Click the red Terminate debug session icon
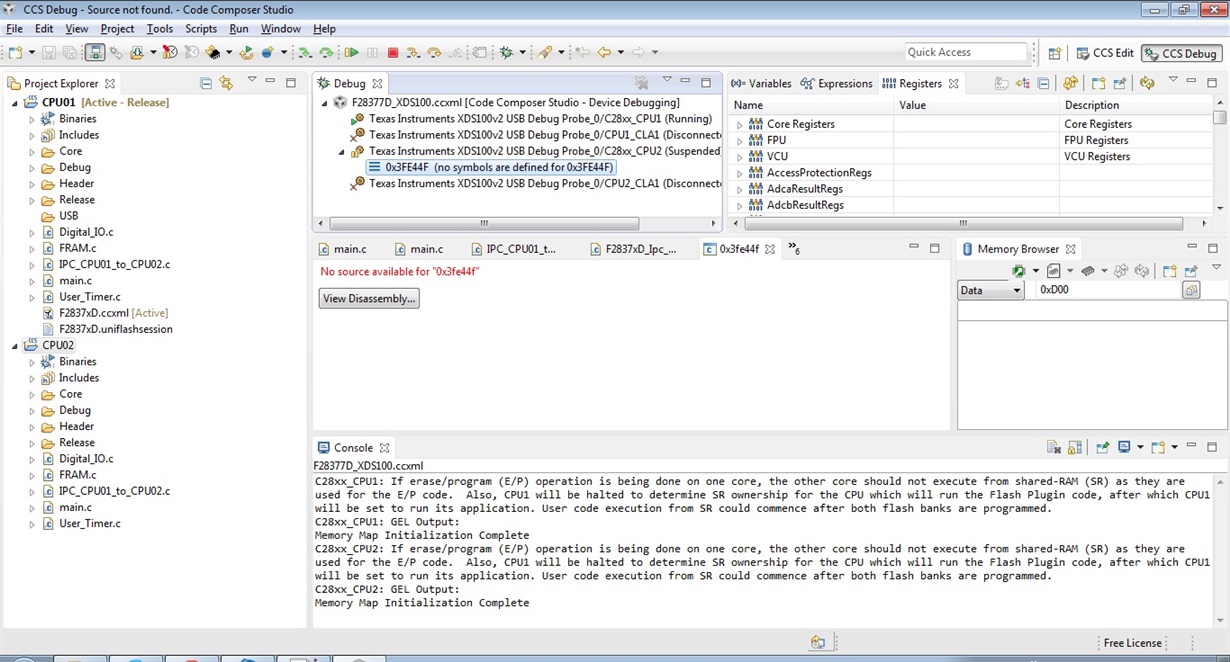This screenshot has height=662, width=1230. (392, 52)
